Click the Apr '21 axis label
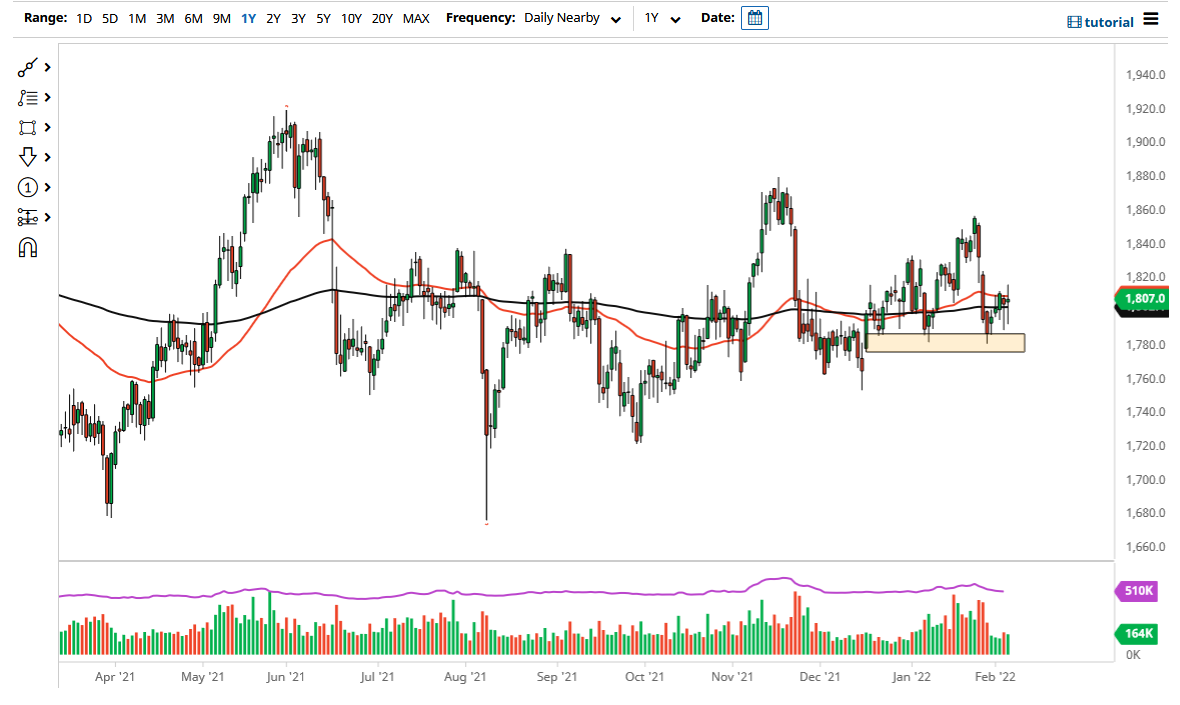This screenshot has height=705, width=1180. click(115, 676)
